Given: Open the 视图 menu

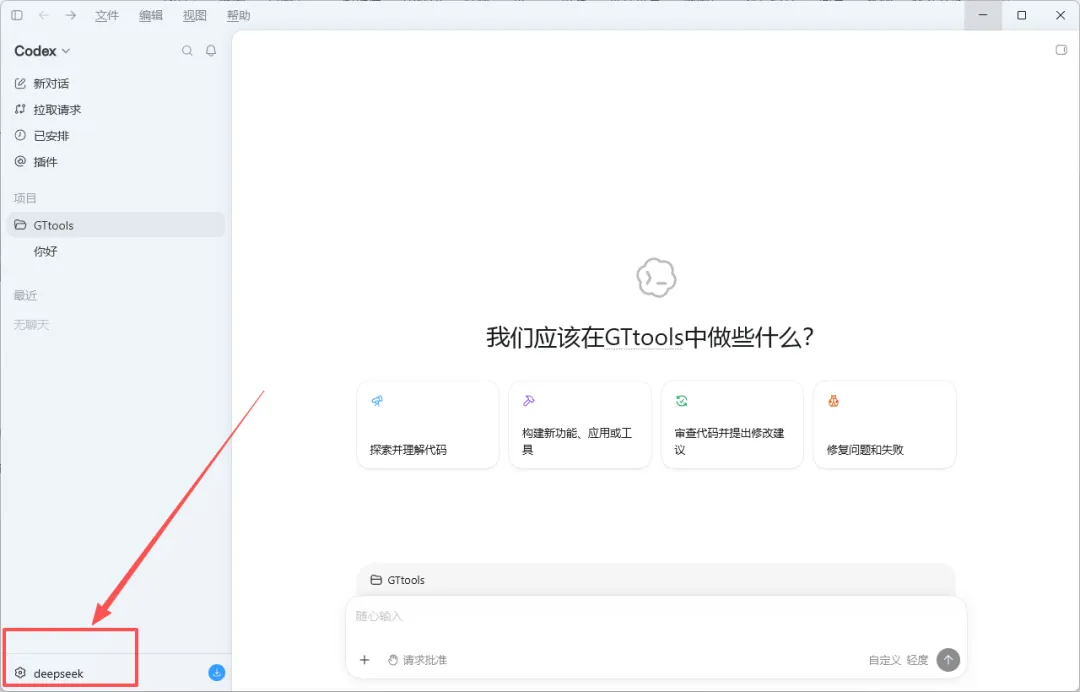Looking at the screenshot, I should 195,15.
